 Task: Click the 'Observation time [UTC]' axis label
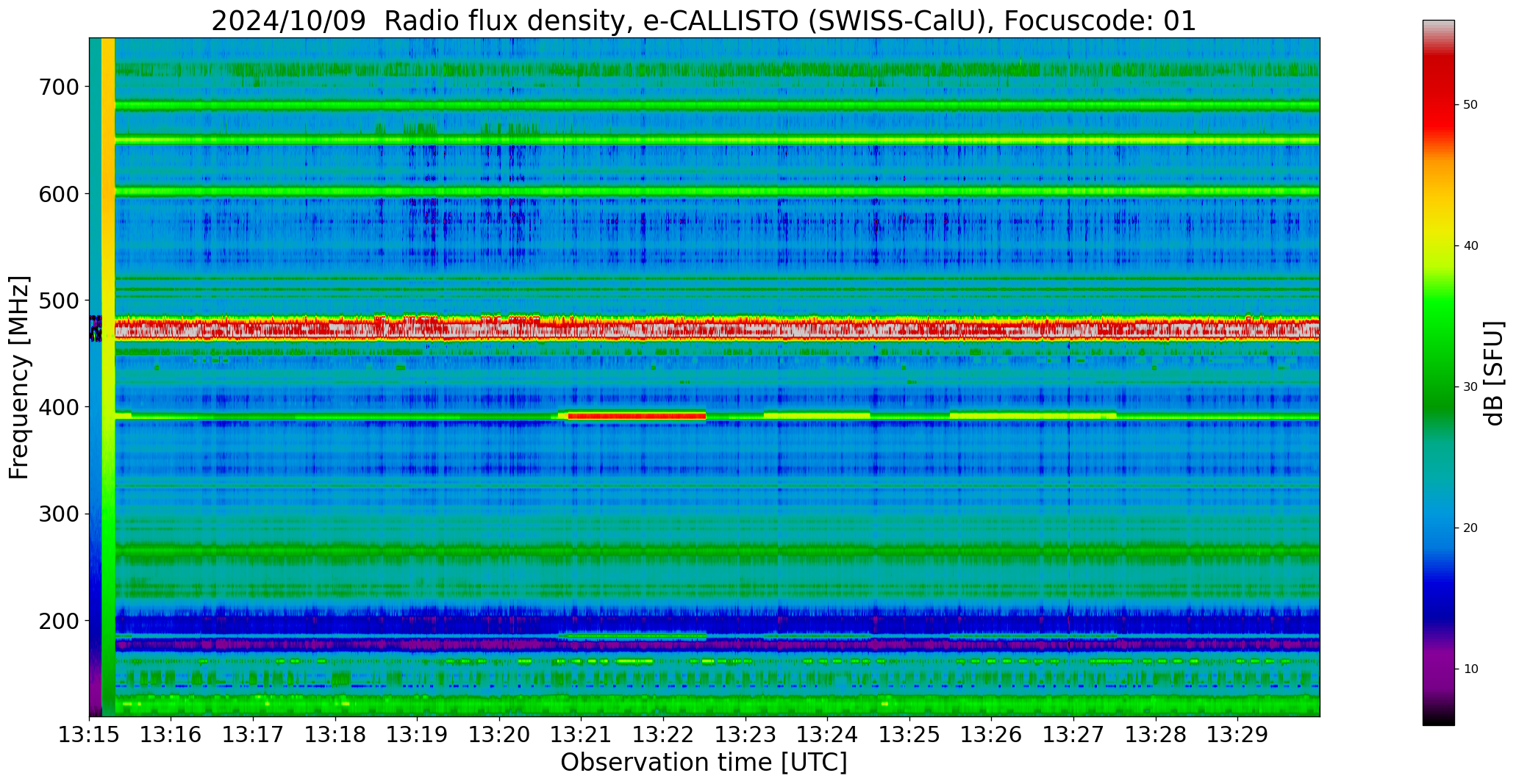[704, 763]
